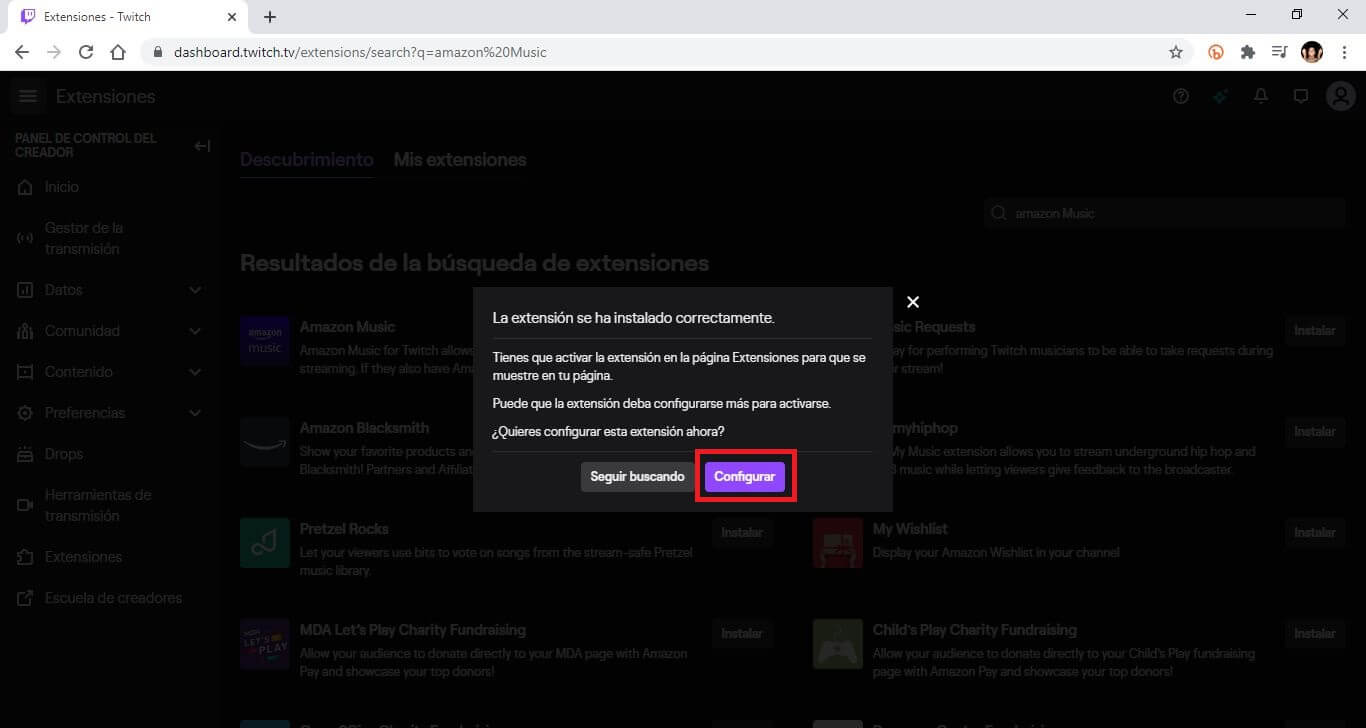Open Gestor de la transmisión
Screen dimensions: 1366x728
(x=84, y=238)
